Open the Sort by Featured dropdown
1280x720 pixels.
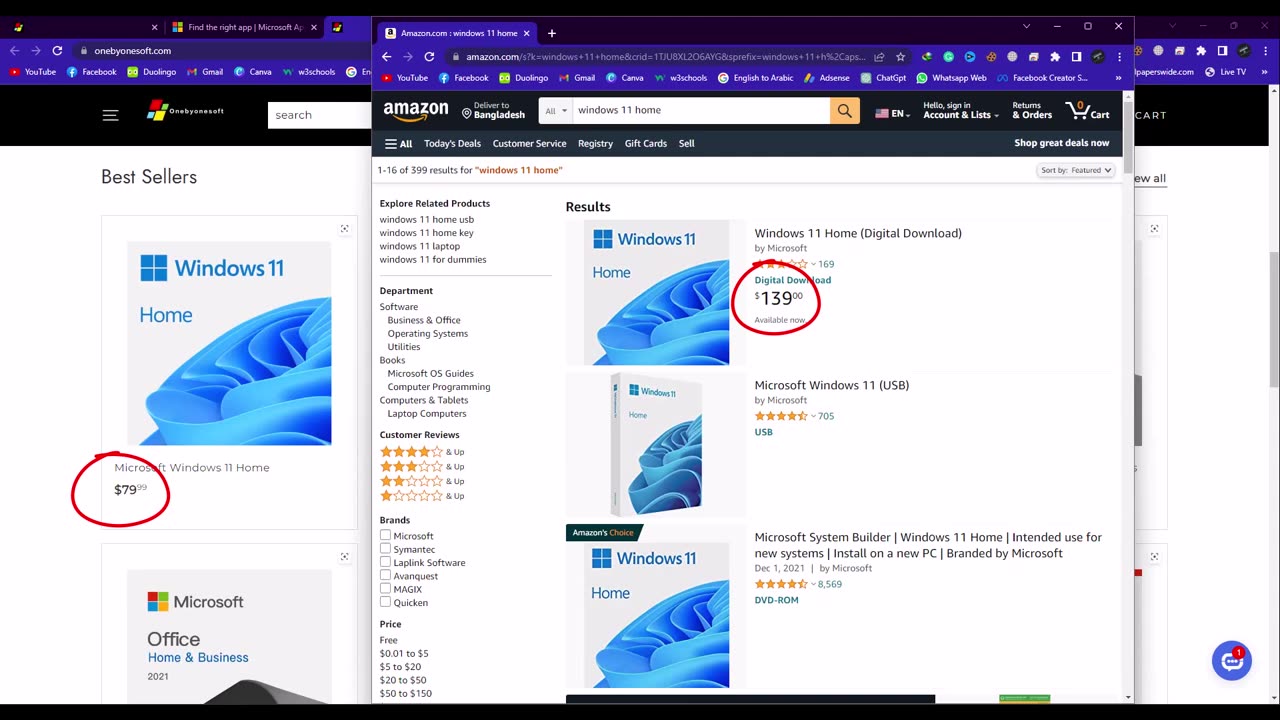pyautogui.click(x=1076, y=170)
